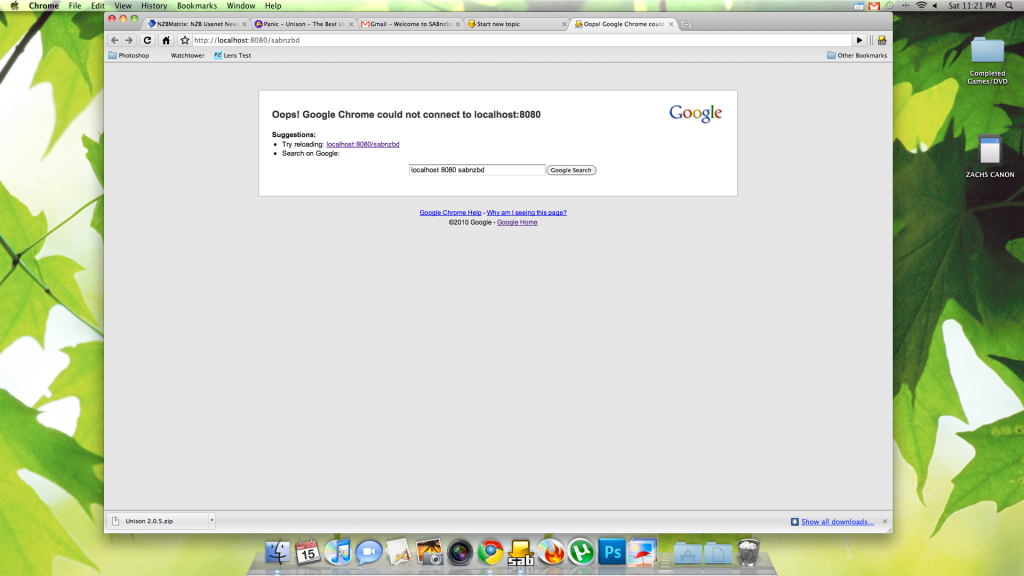Open the View menu
The width and height of the screenshot is (1024, 576).
pyautogui.click(x=123, y=6)
